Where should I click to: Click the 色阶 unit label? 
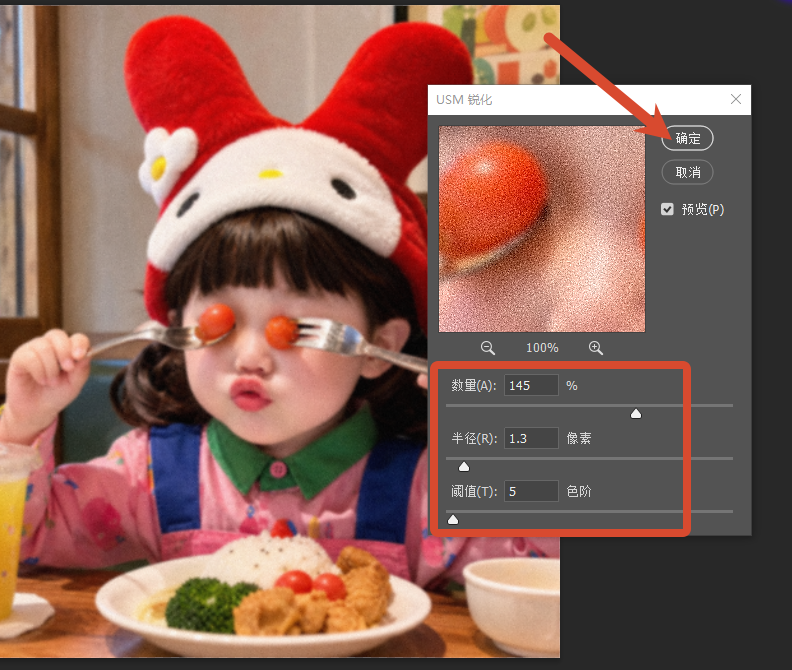579,491
